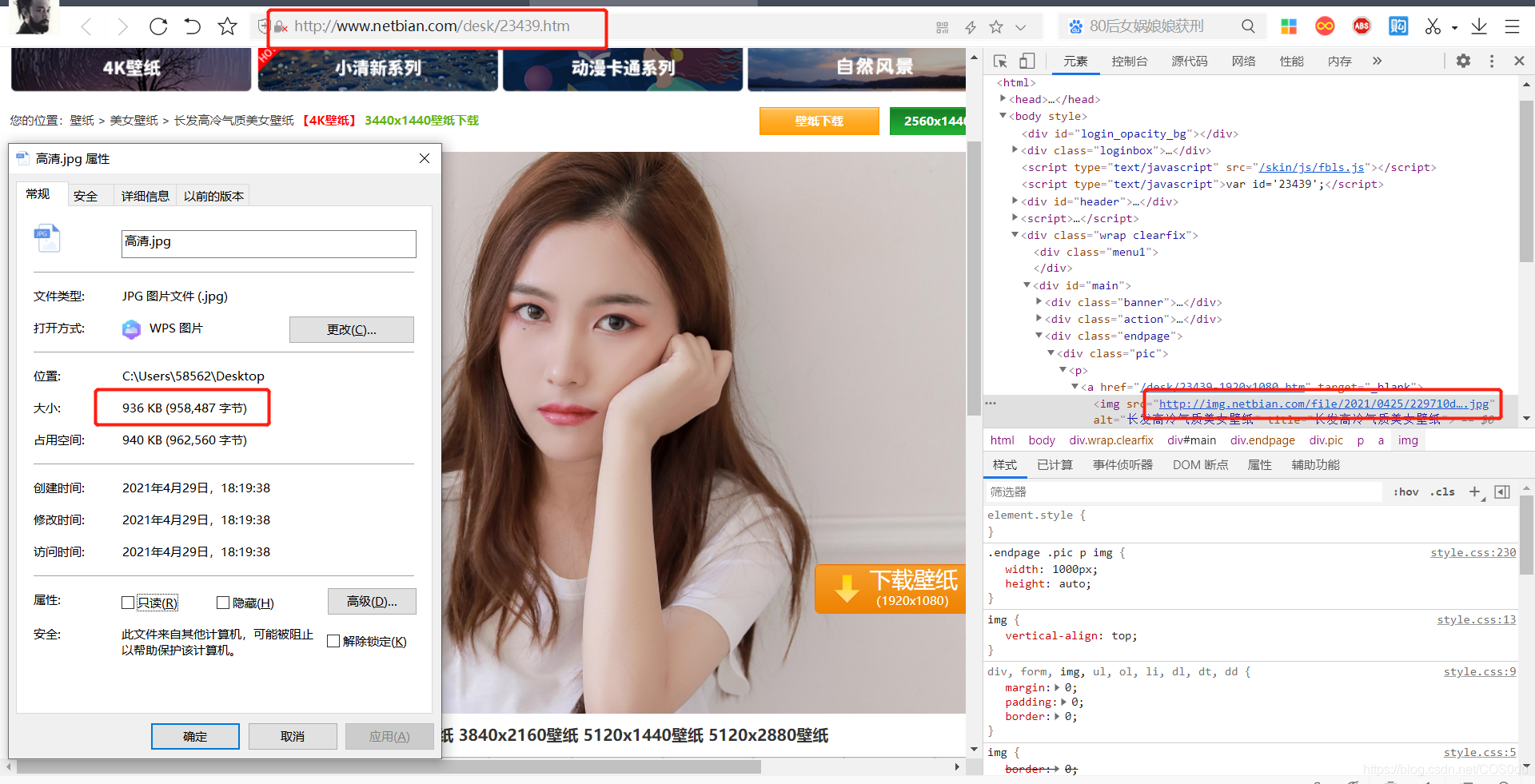Check the 解除锁定(K) checkbox
1535x784 pixels.
tap(333, 641)
